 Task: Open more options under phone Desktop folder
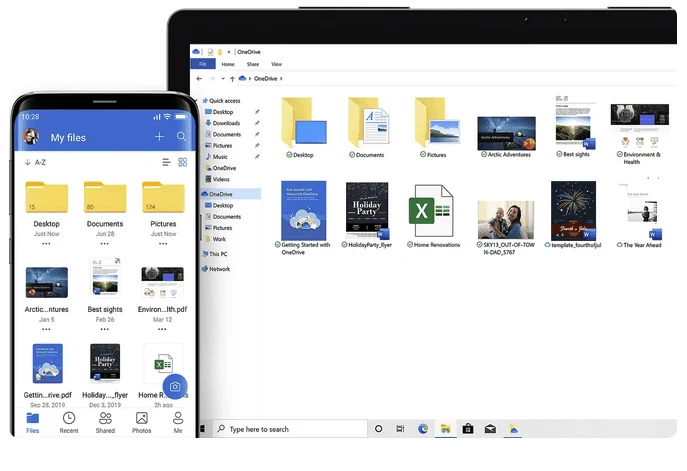[46, 244]
